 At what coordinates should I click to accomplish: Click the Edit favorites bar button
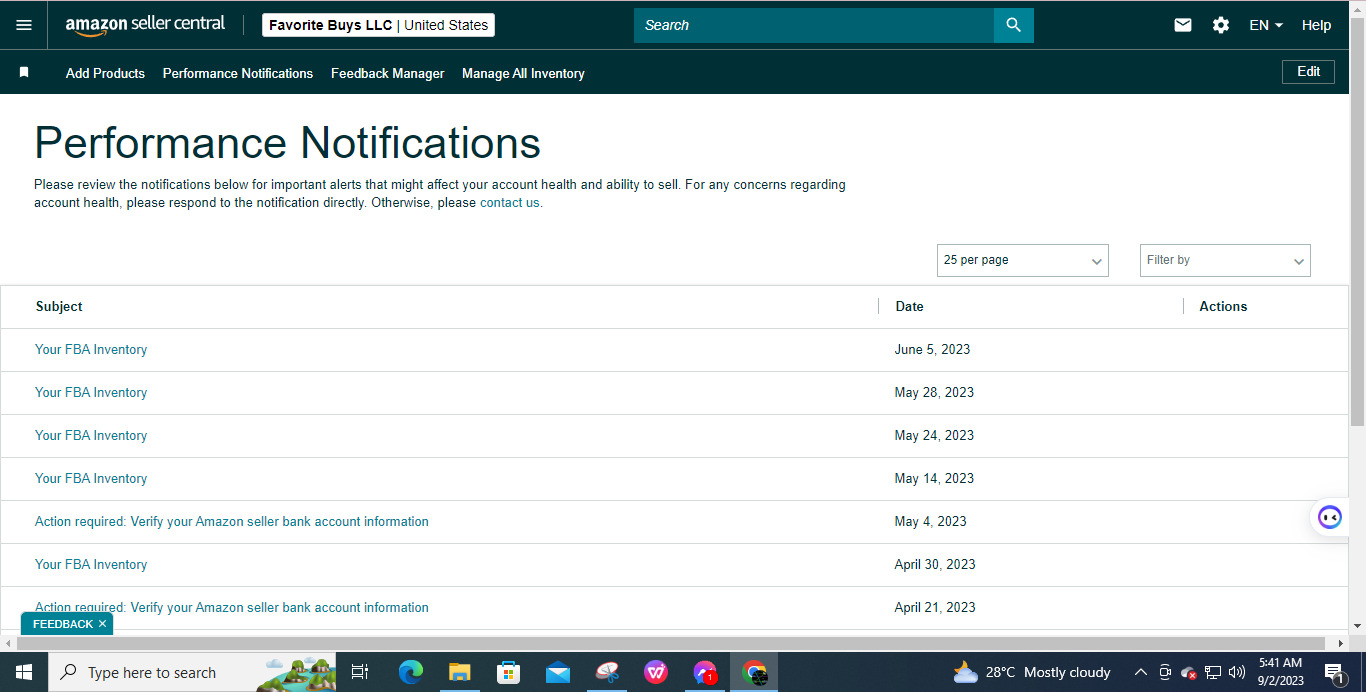pos(1308,72)
